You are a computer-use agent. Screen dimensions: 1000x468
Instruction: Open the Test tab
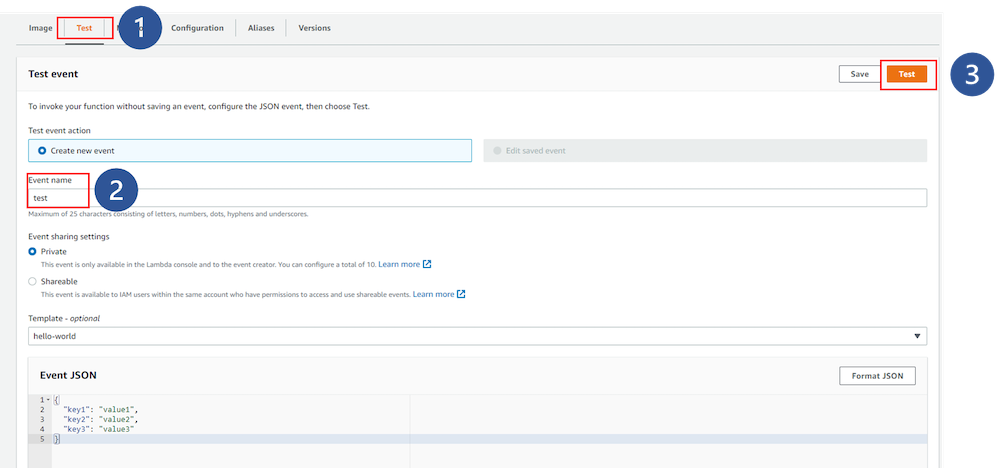pos(84,28)
